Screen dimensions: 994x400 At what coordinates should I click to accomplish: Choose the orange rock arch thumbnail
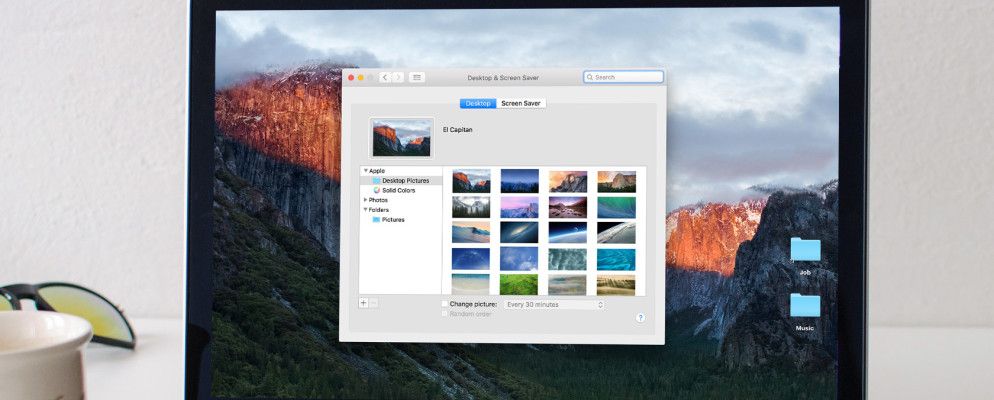567,181
